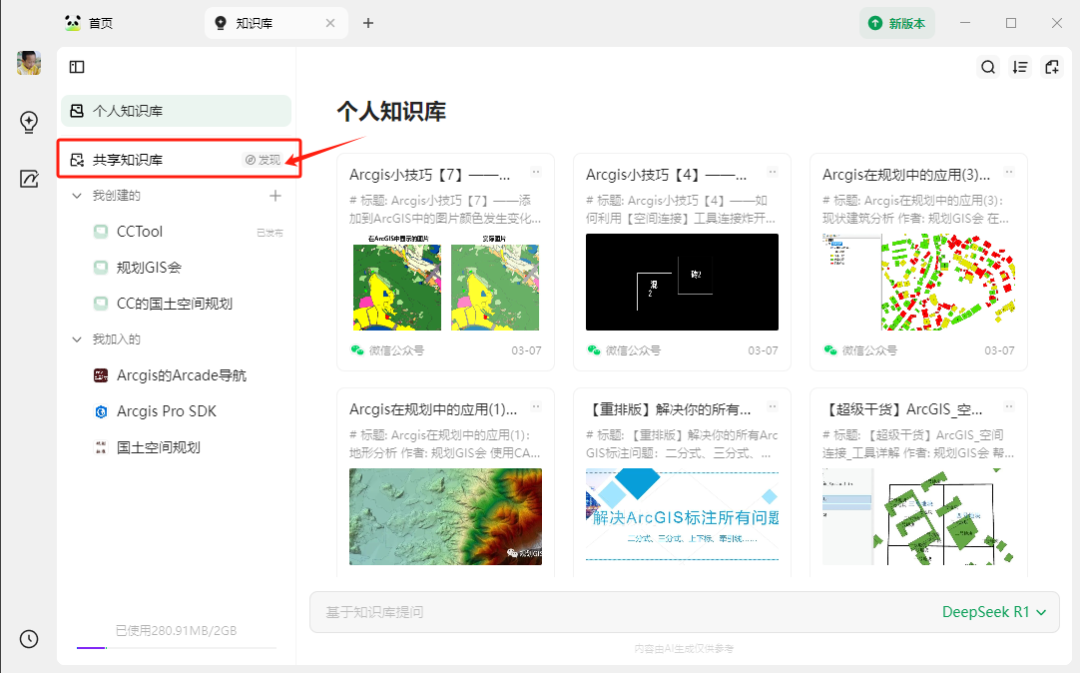Open the search icon above the knowledge cards
Image resolution: width=1080 pixels, height=673 pixels.
tap(988, 66)
